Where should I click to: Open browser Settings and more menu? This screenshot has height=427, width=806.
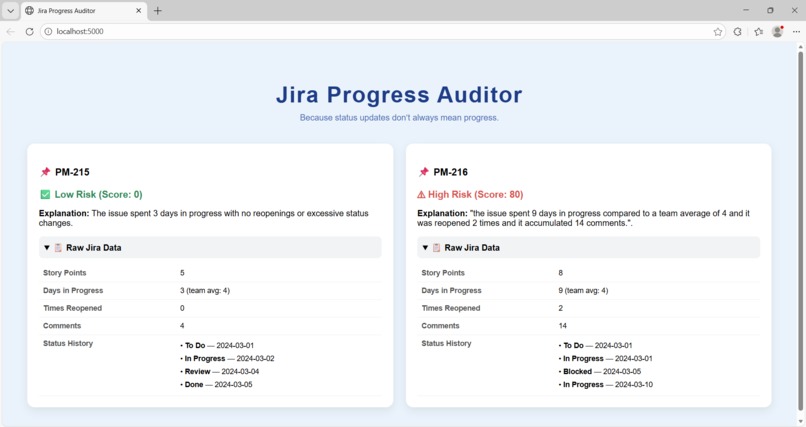(796, 32)
